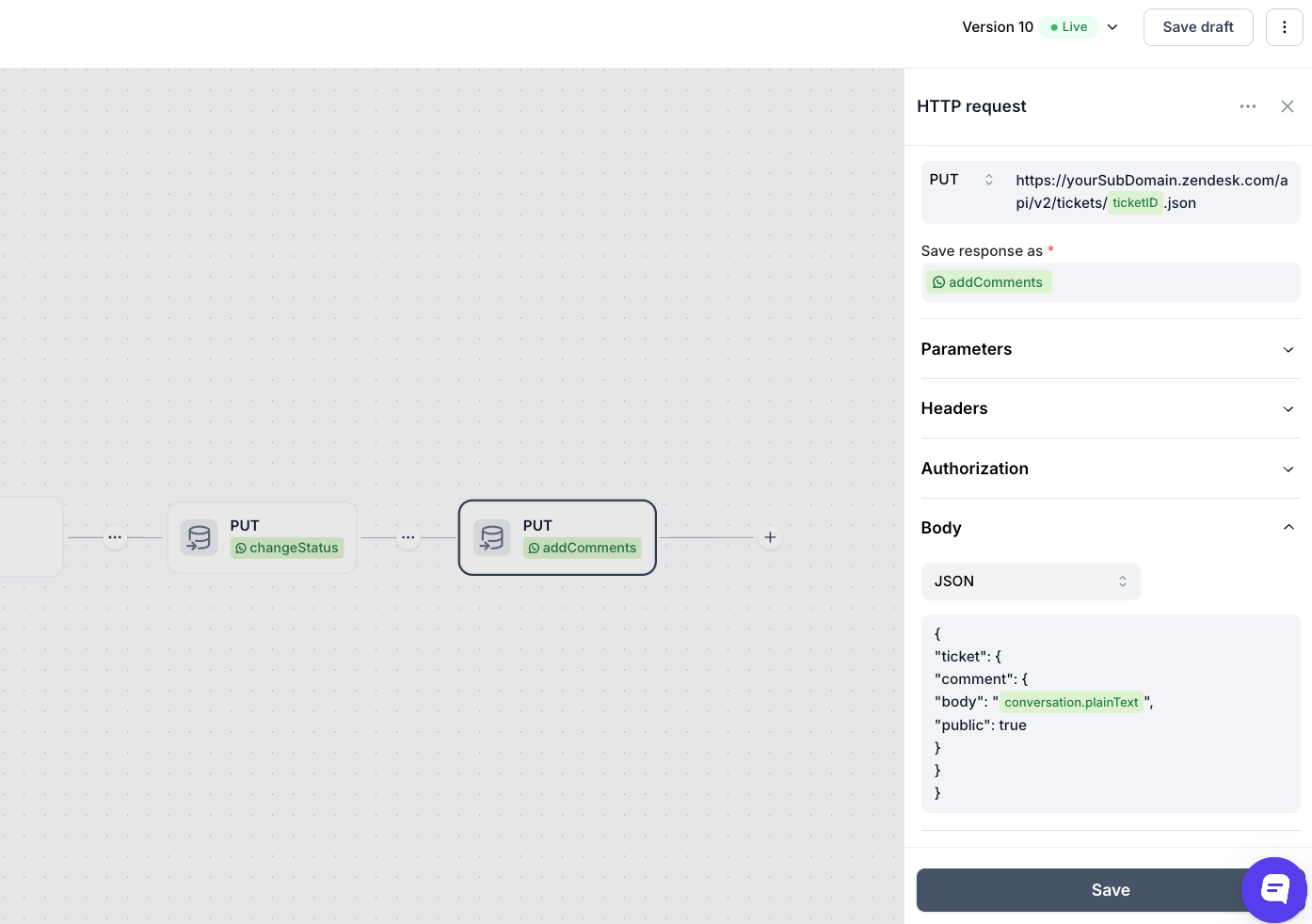Expand the Parameters section

click(x=1111, y=349)
